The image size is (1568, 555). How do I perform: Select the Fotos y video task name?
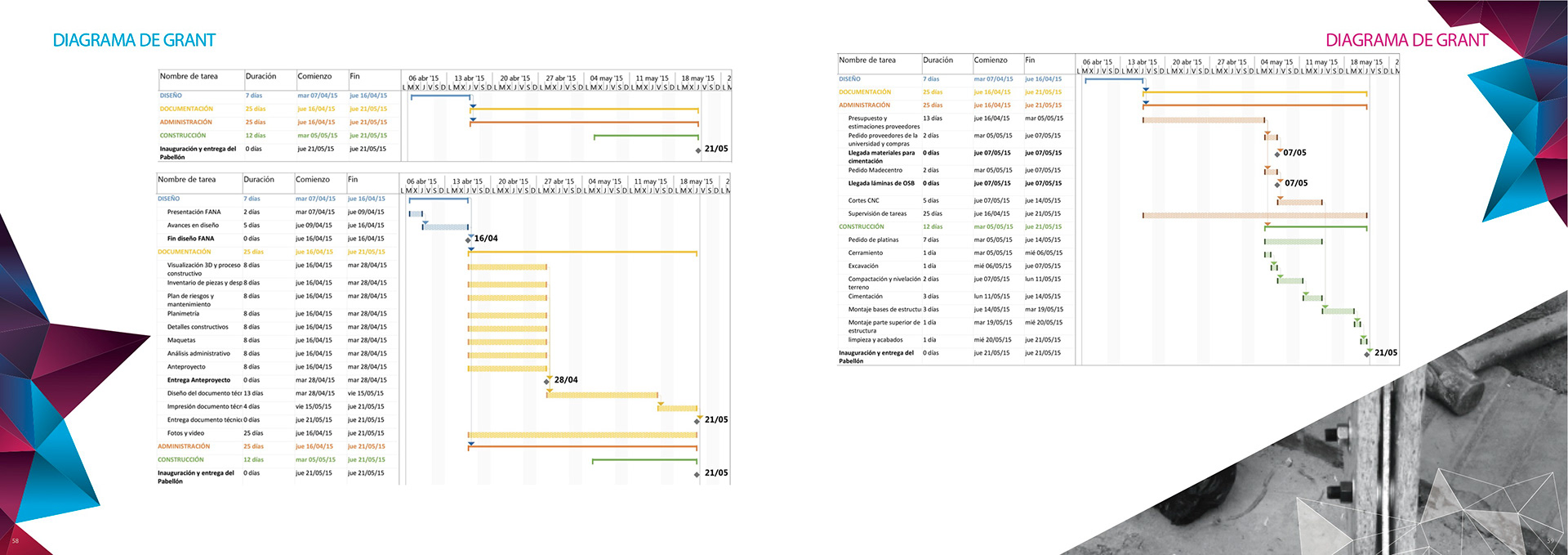click(x=185, y=433)
